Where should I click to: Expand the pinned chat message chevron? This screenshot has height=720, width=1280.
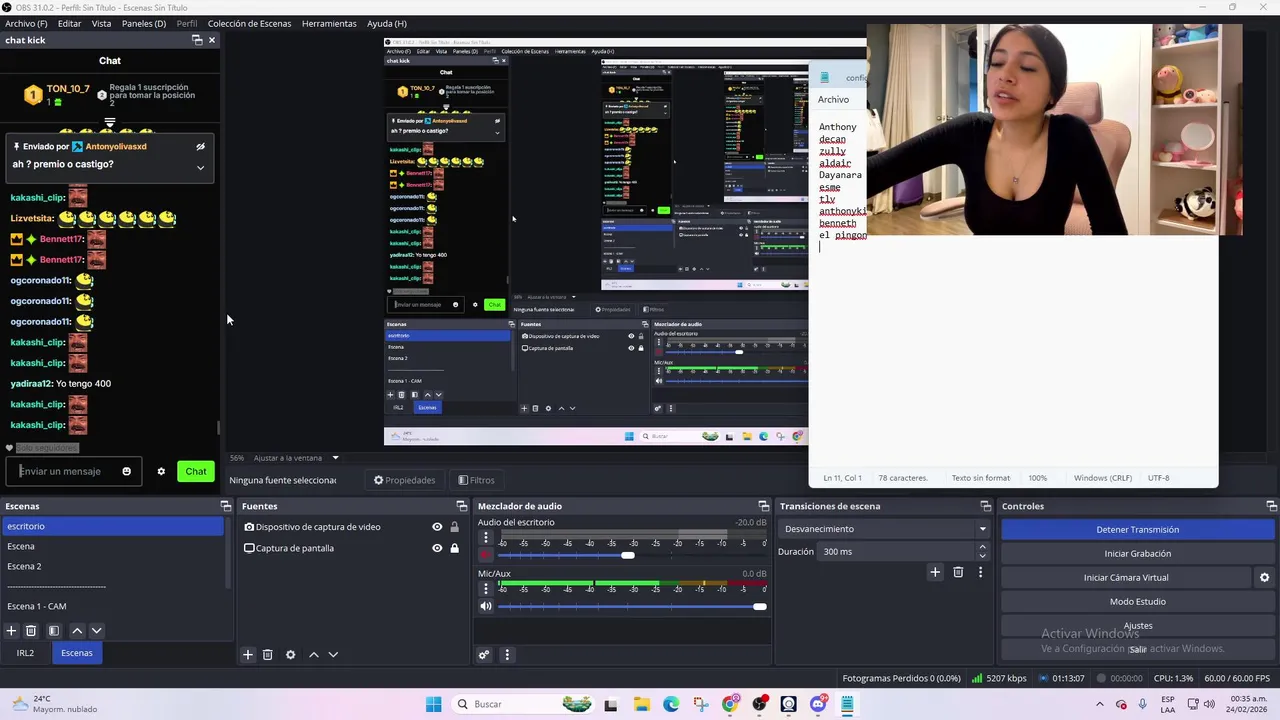click(200, 167)
